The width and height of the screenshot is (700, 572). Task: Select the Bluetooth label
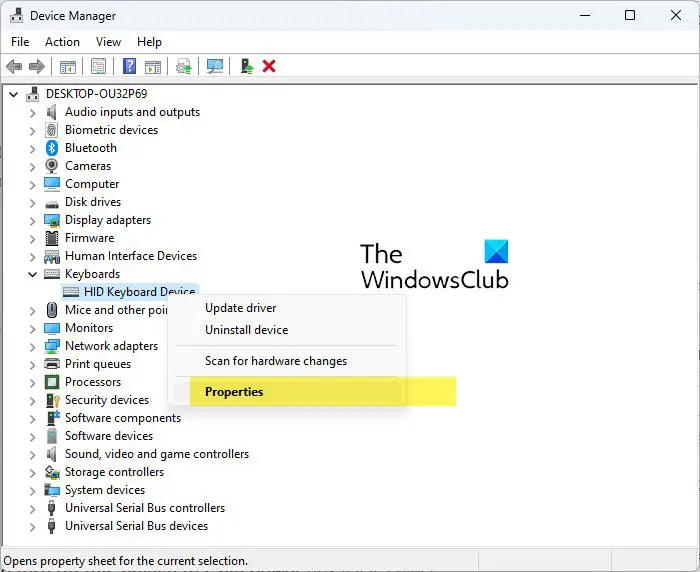91,148
